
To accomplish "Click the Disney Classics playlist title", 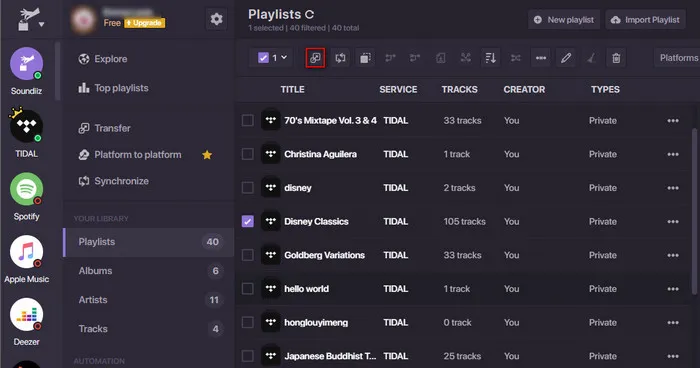I will [x=316, y=222].
